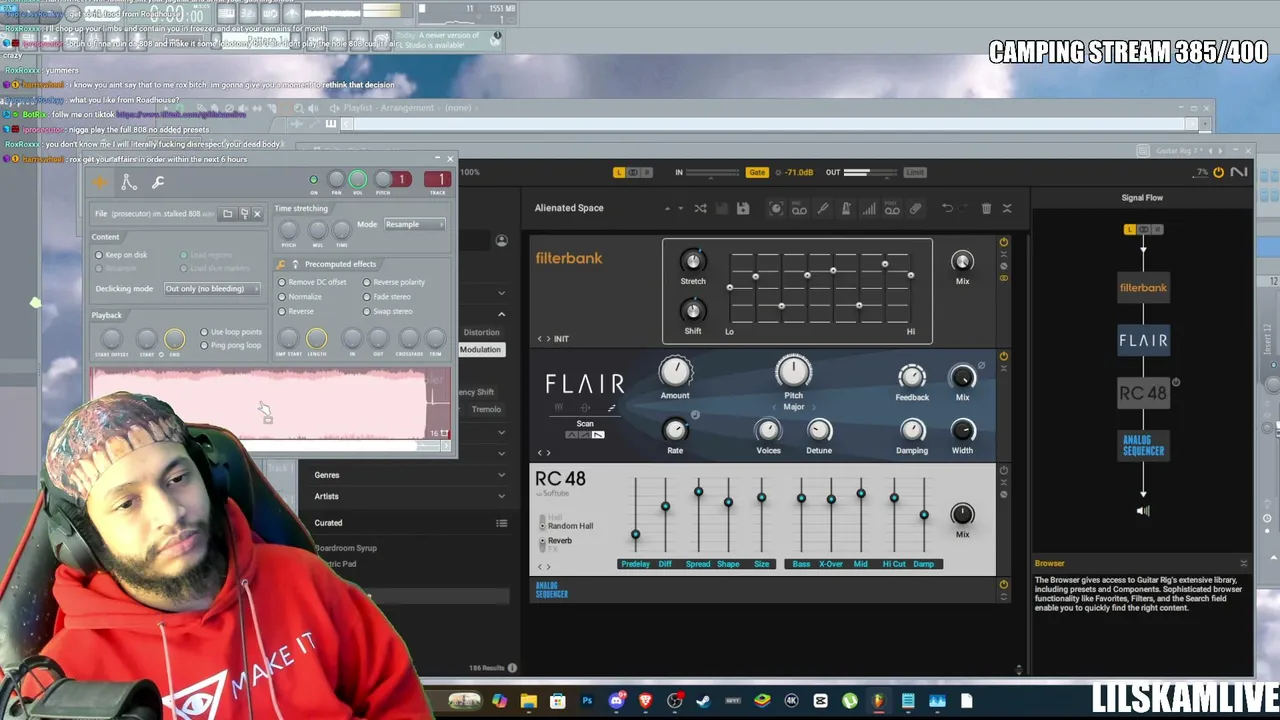
Task: Collapse the expanded effects category chevron
Action: (x=501, y=314)
